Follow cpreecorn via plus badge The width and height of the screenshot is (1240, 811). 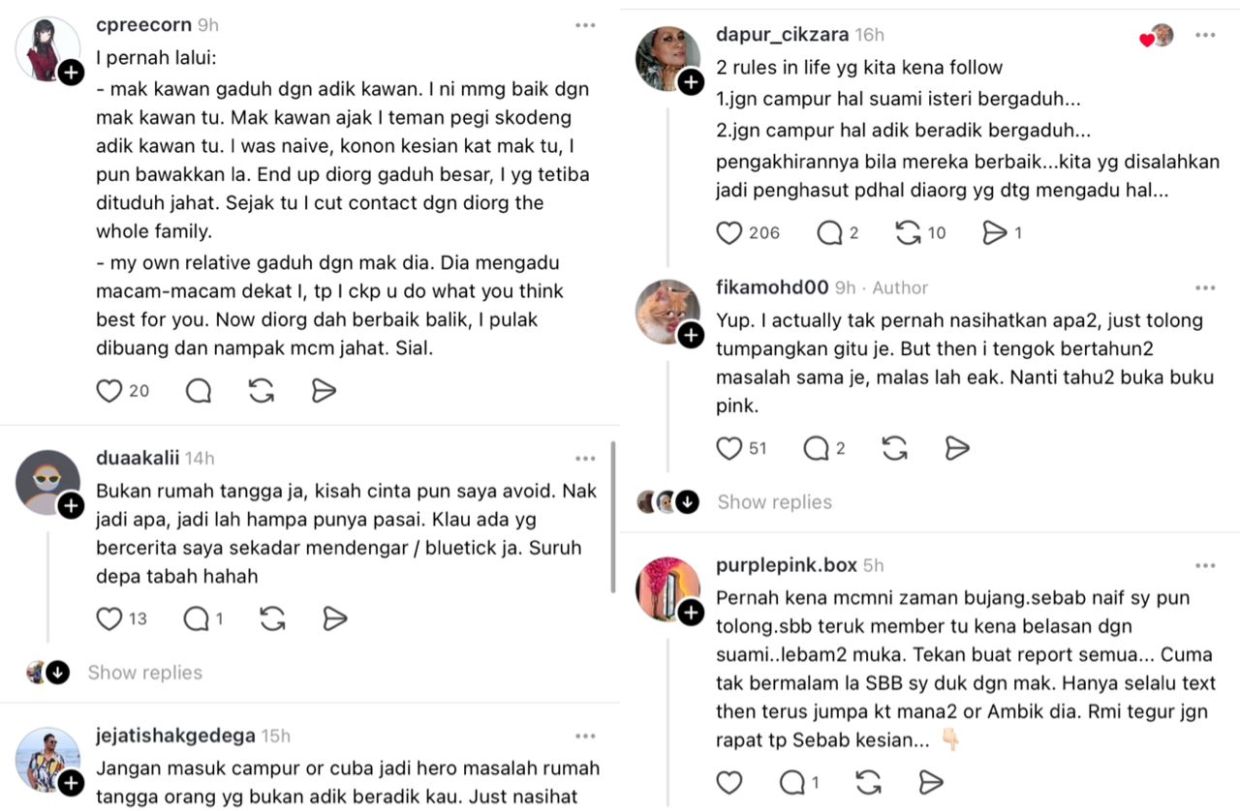coord(70,72)
